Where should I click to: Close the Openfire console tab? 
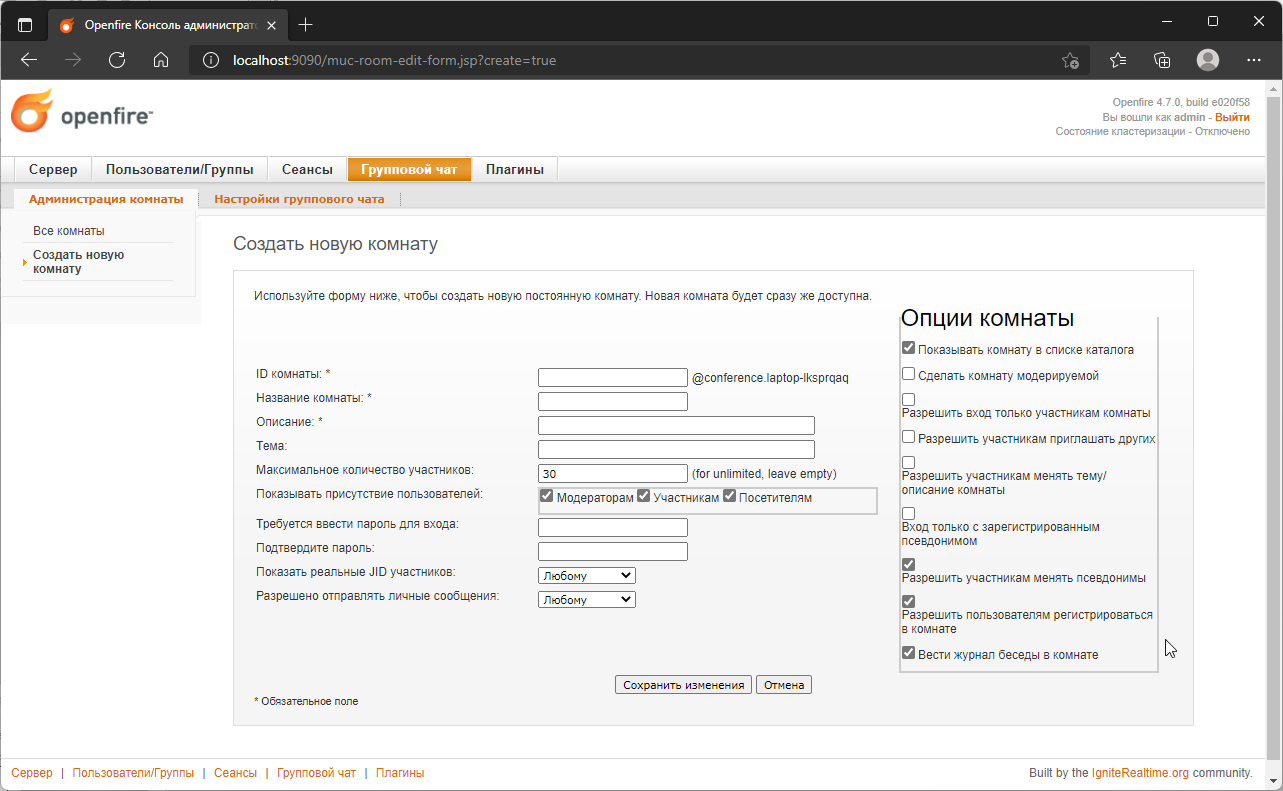click(x=272, y=24)
